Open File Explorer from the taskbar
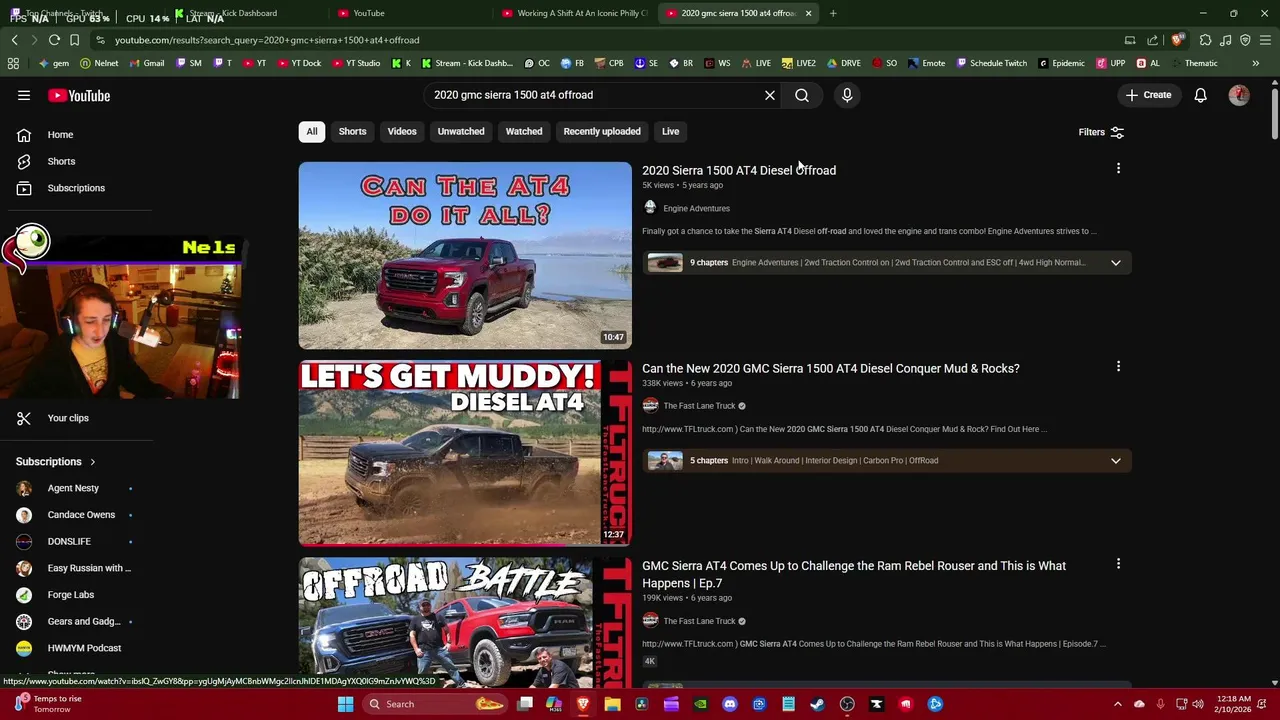Image resolution: width=1280 pixels, height=720 pixels. 612,704
